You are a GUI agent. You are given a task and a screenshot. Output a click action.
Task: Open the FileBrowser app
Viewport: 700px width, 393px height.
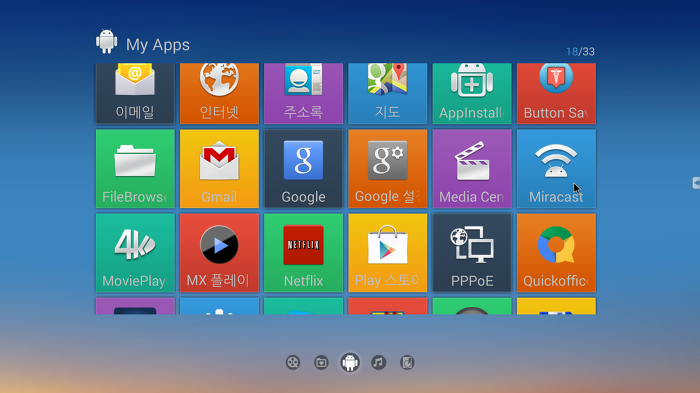[135, 169]
